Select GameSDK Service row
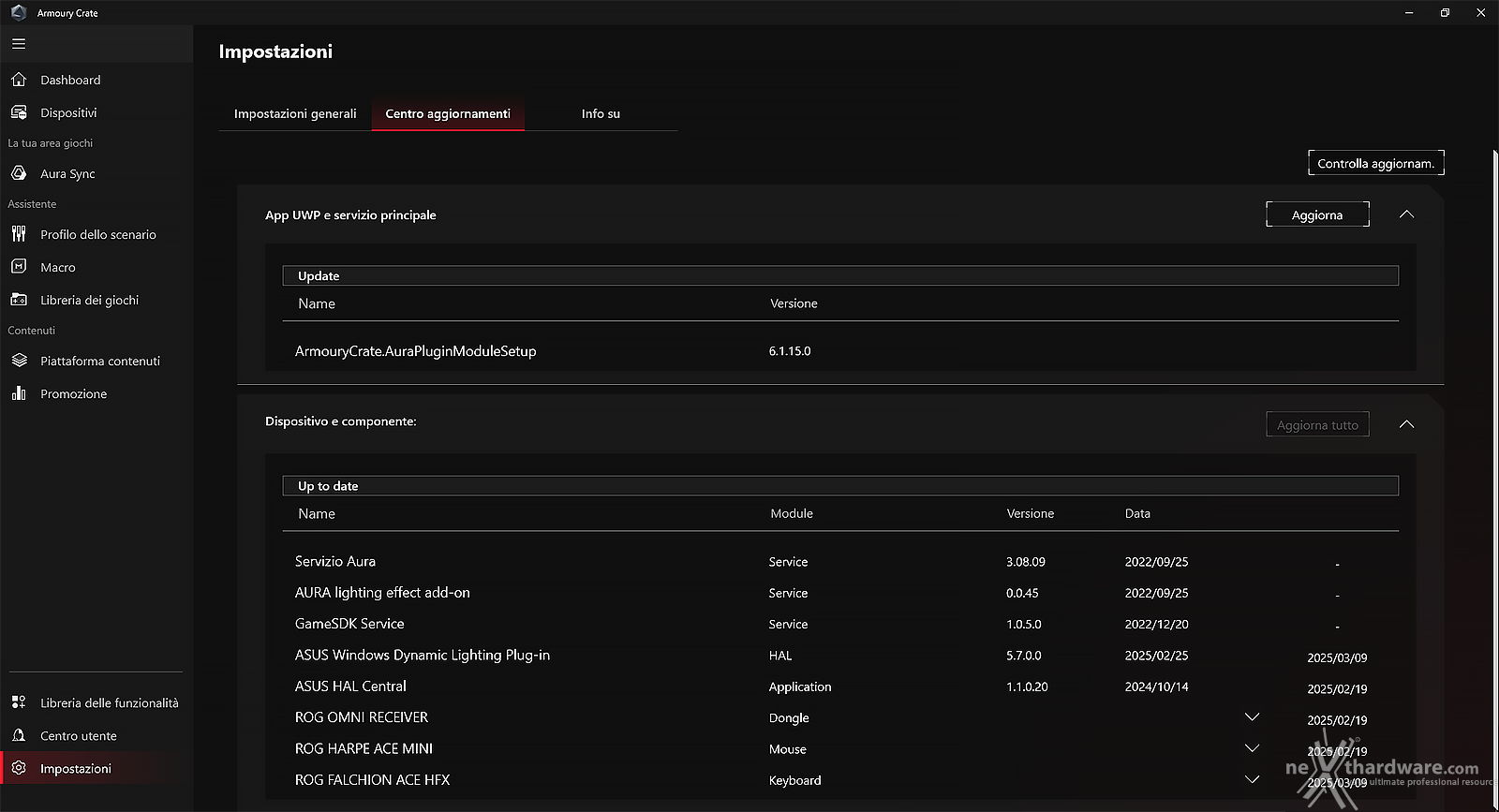Image resolution: width=1499 pixels, height=812 pixels. (840, 624)
